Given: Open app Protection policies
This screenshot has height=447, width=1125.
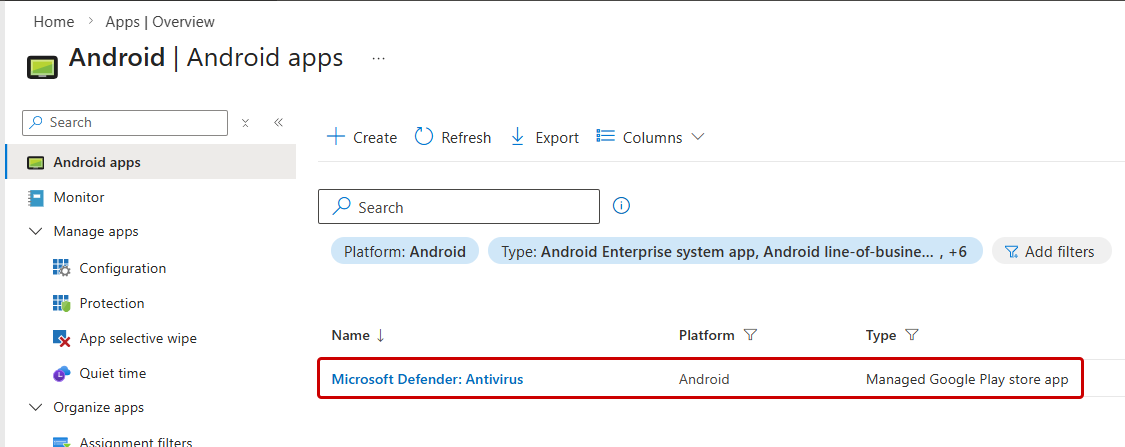Looking at the screenshot, I should tap(112, 303).
